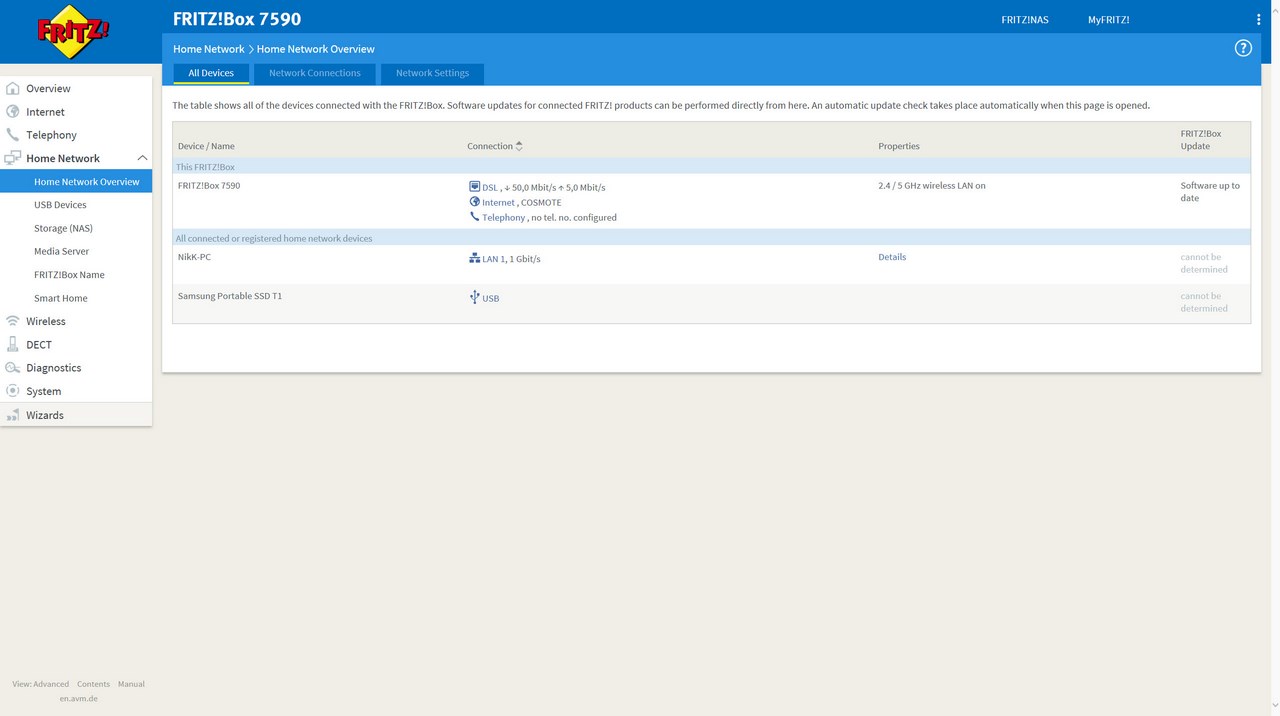The width and height of the screenshot is (1280, 716).
Task: Click Samsung Portable SSD T1 device name
Action: [230, 296]
